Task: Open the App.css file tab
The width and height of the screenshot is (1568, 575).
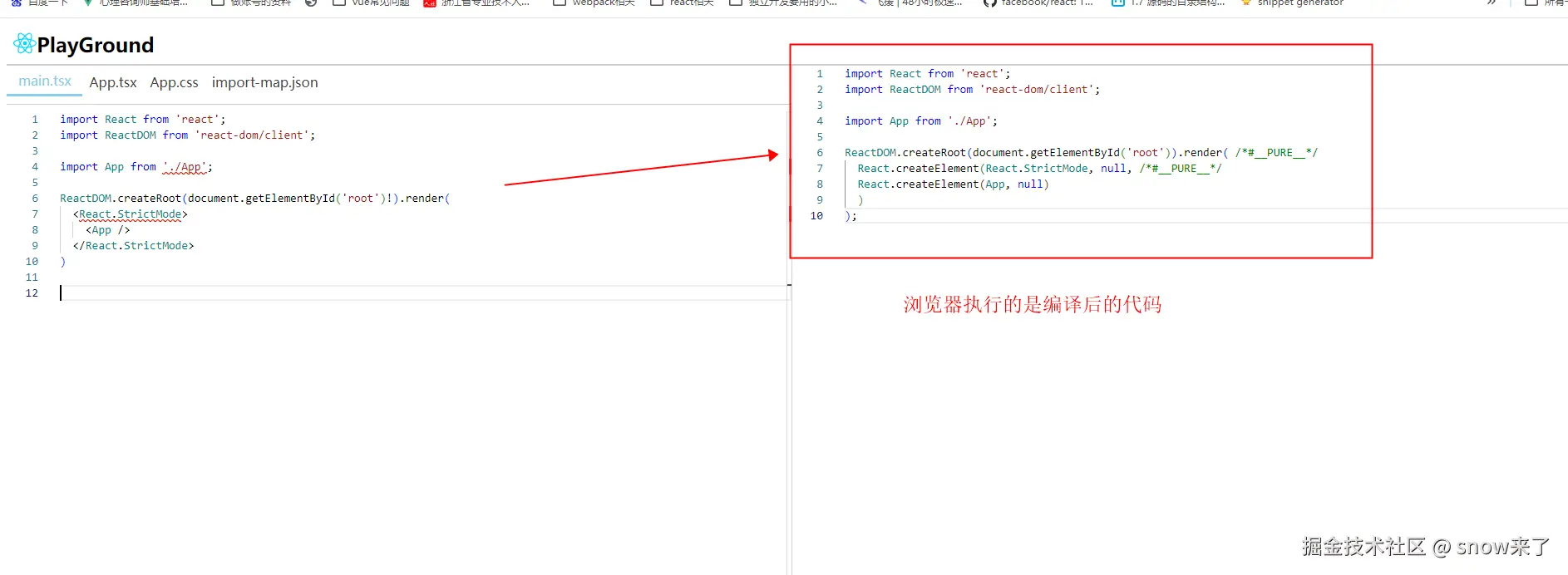Action: 174,82
